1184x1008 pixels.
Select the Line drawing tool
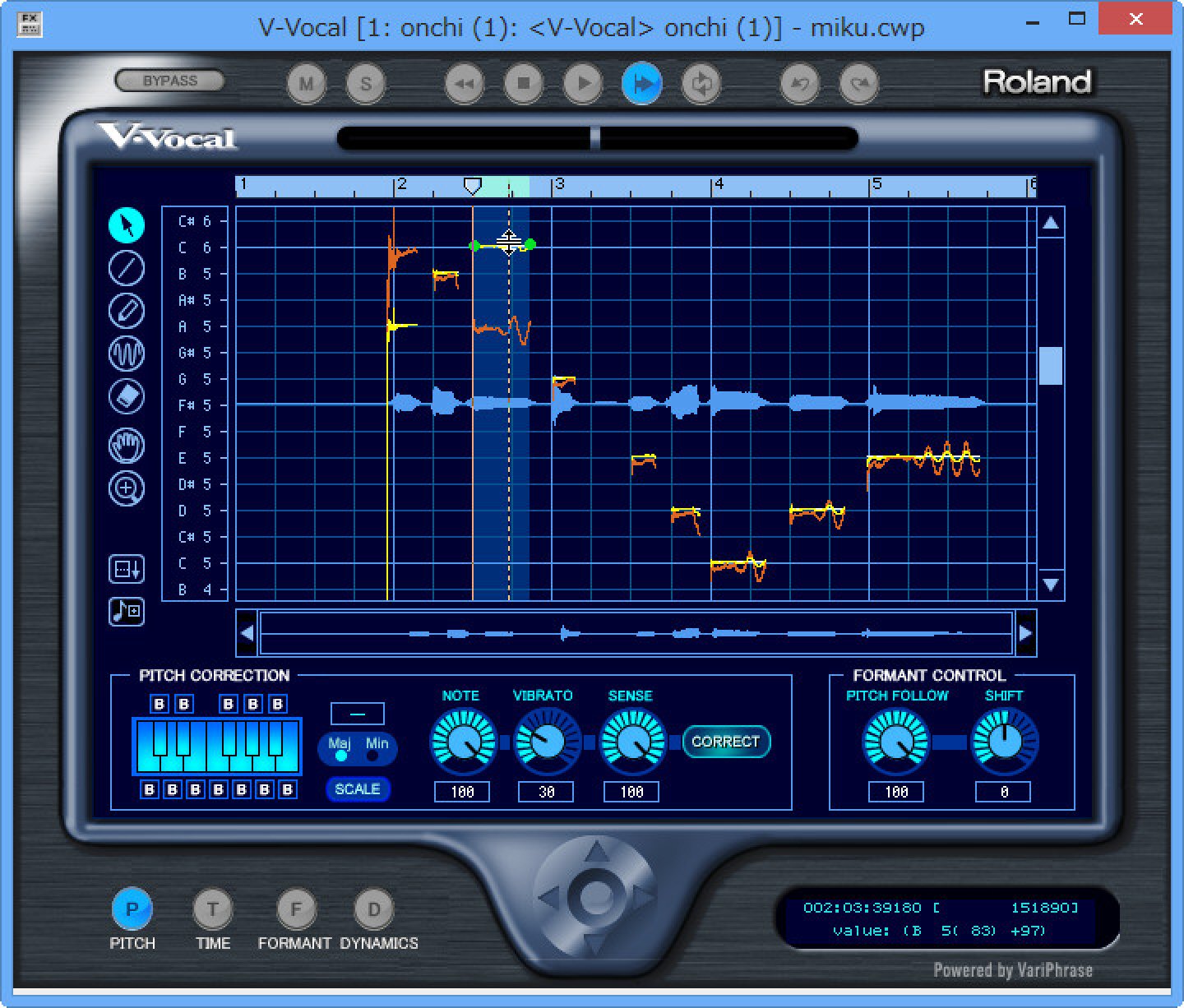(x=127, y=268)
